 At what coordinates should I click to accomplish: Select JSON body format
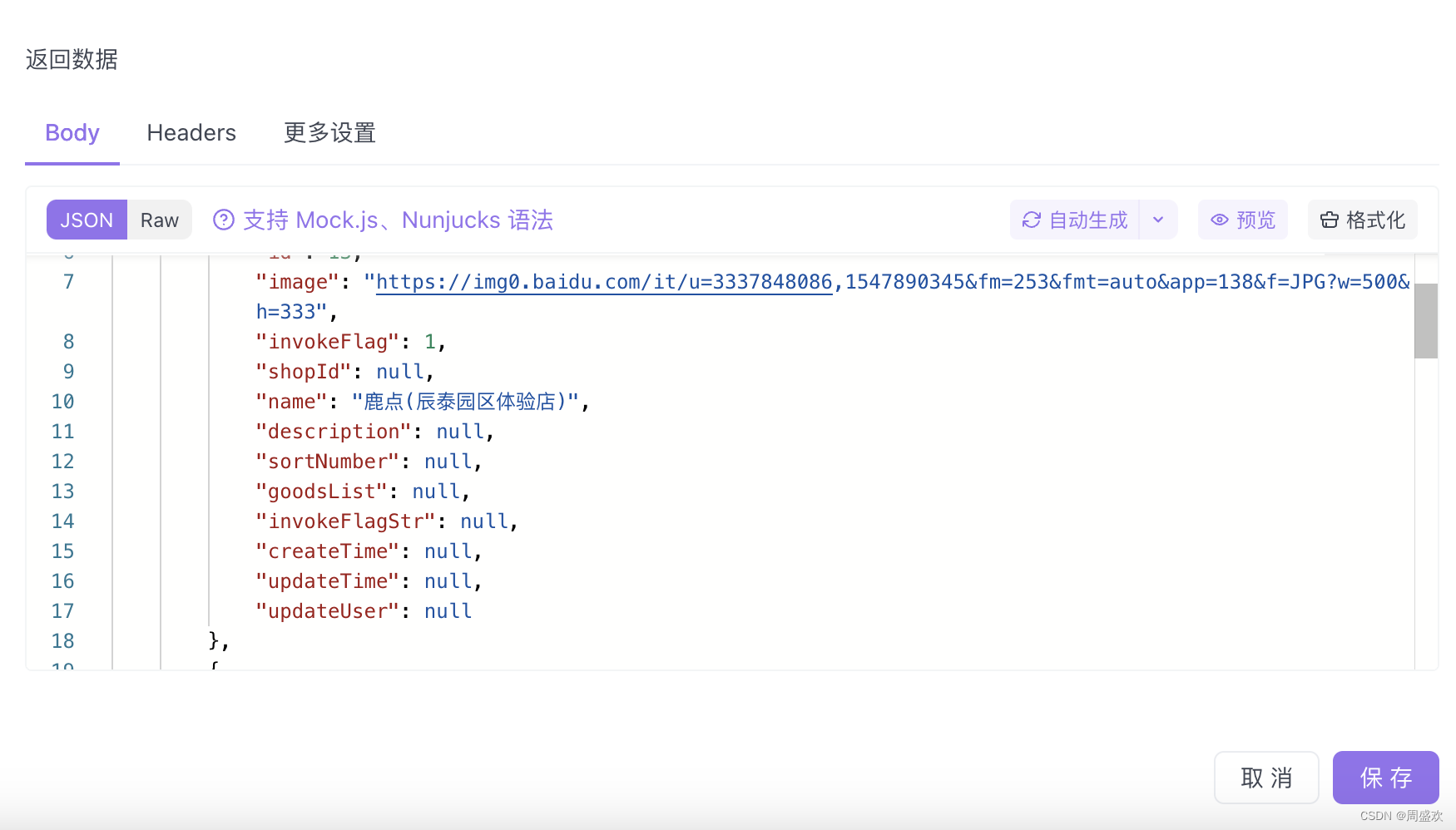[87, 220]
